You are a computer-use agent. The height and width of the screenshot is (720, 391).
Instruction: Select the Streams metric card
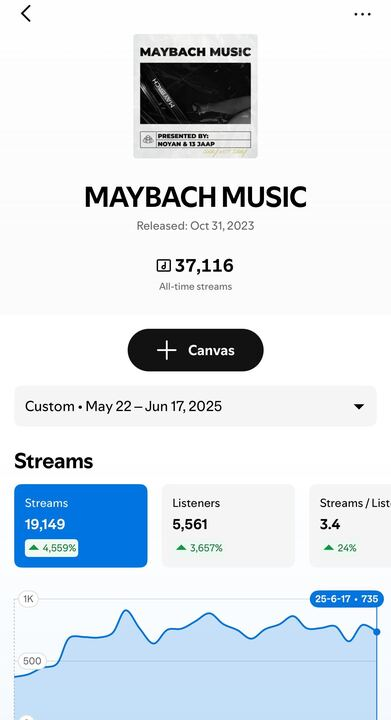point(81,526)
